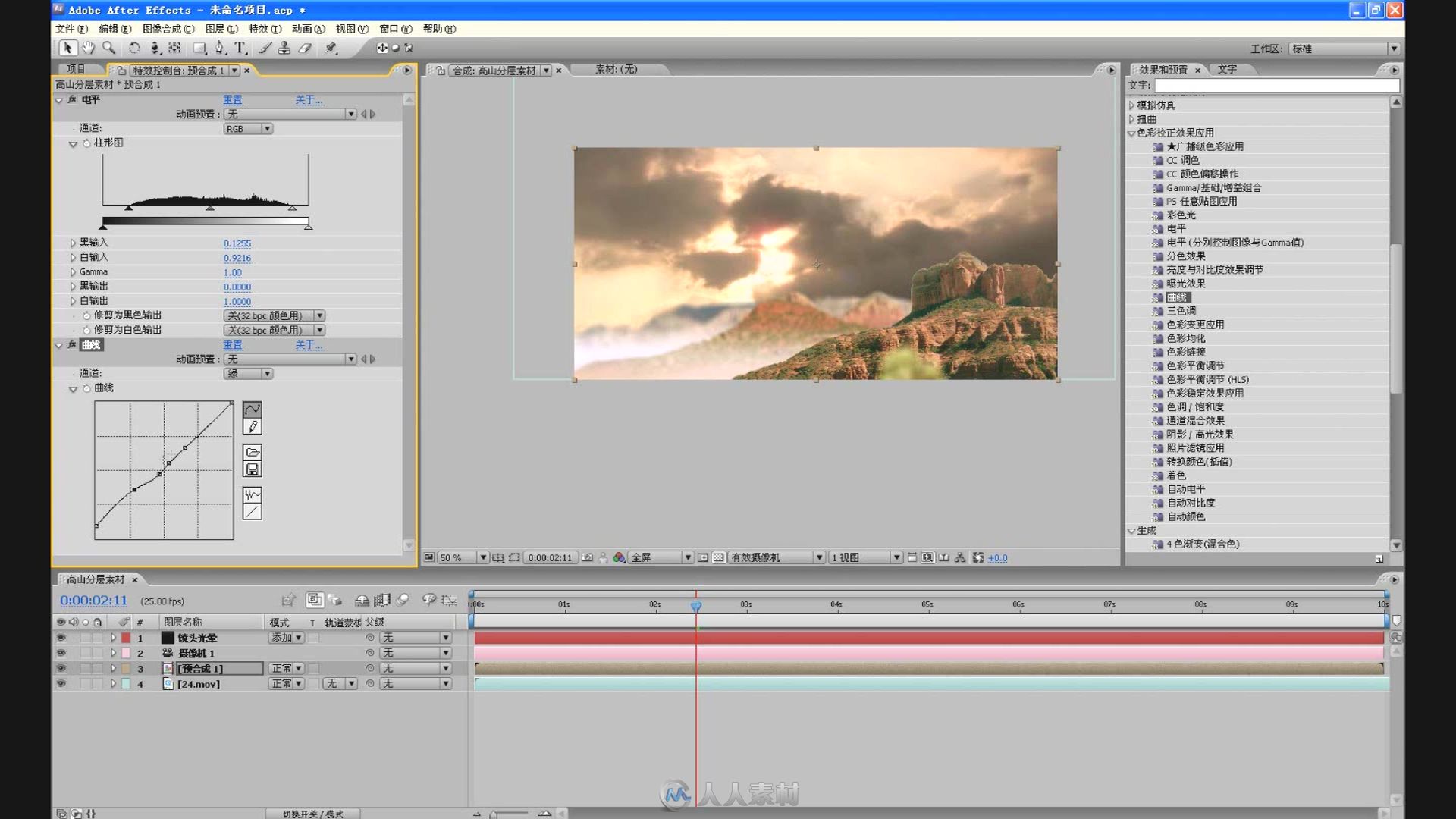The width and height of the screenshot is (1456, 819).
Task: Enable frame blending in timeline
Action: [x=382, y=600]
